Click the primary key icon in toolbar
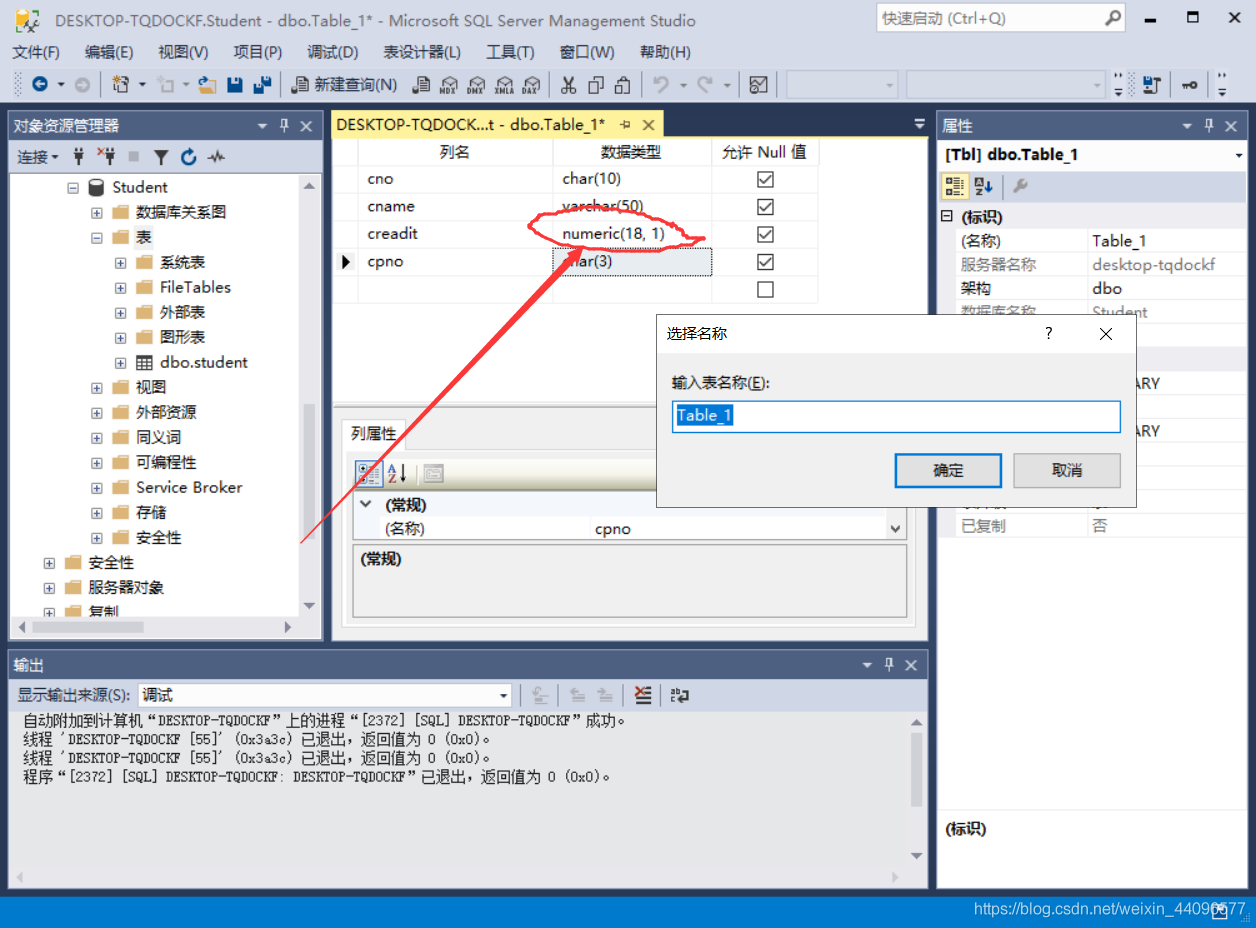 coord(1190,85)
